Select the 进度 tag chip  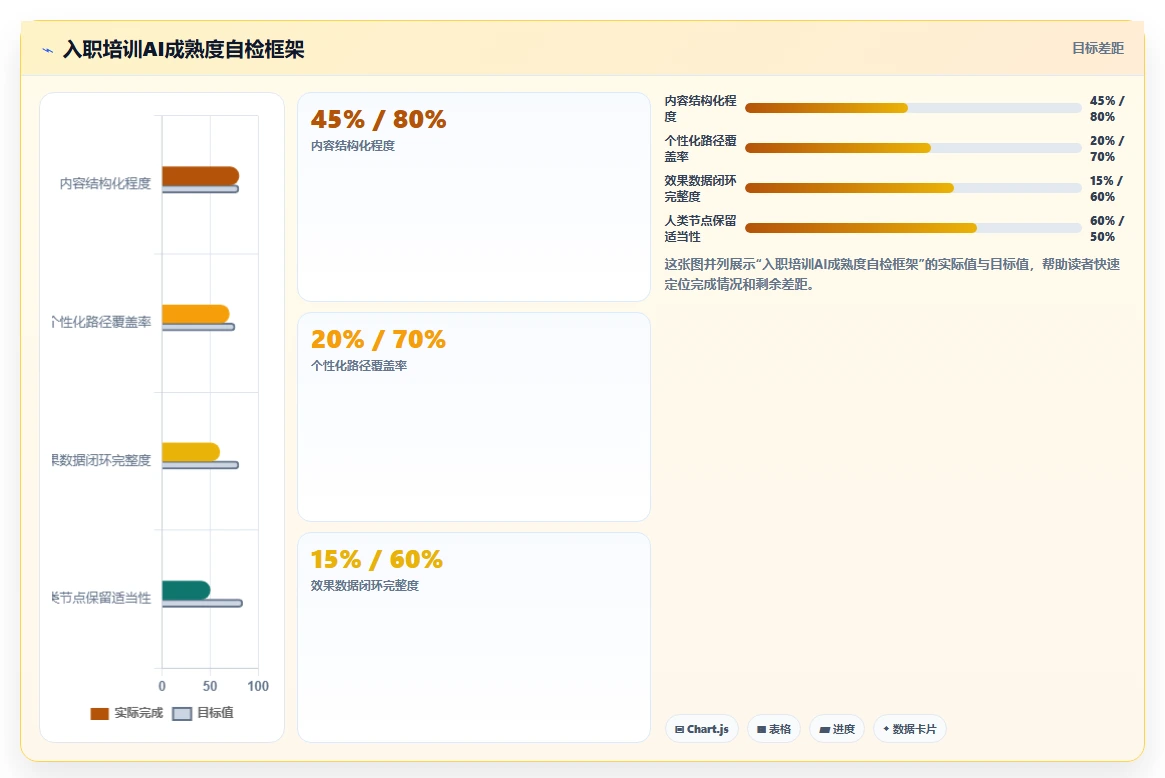click(x=837, y=729)
